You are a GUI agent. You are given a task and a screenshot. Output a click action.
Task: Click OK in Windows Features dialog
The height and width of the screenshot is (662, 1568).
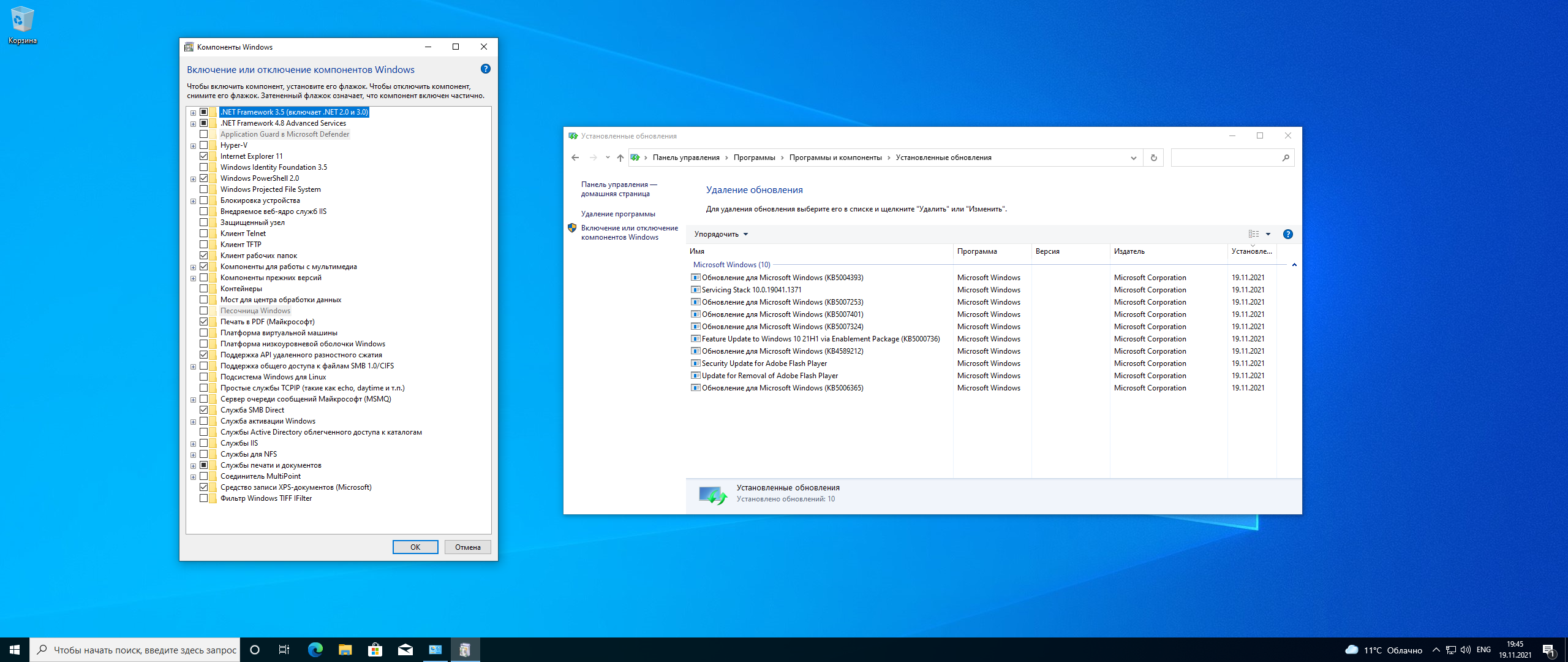(x=415, y=547)
